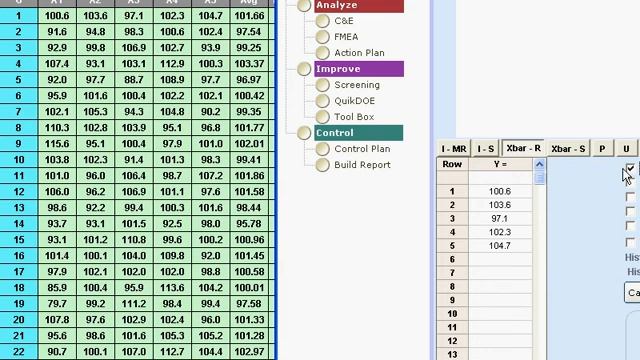Click cell 88.7 in row 5
640x360 pixels.
point(133,80)
